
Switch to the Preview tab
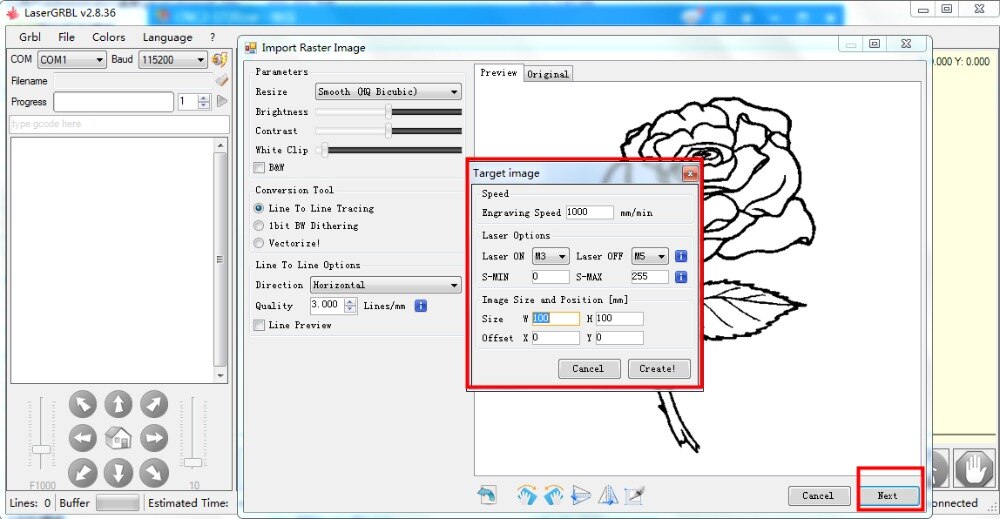click(x=499, y=73)
